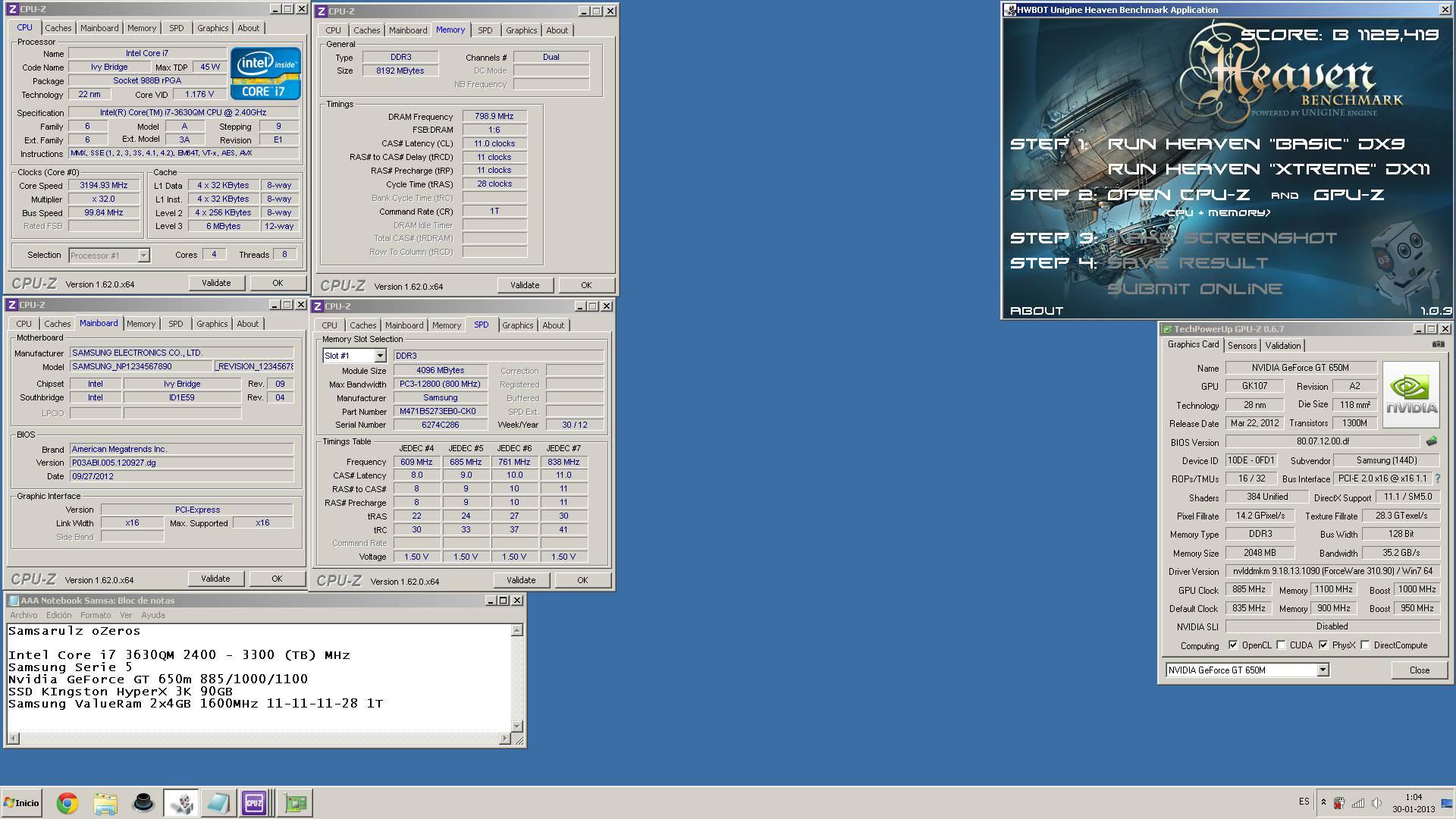Click the HWBOT Heaven window title icon

tap(1010, 10)
